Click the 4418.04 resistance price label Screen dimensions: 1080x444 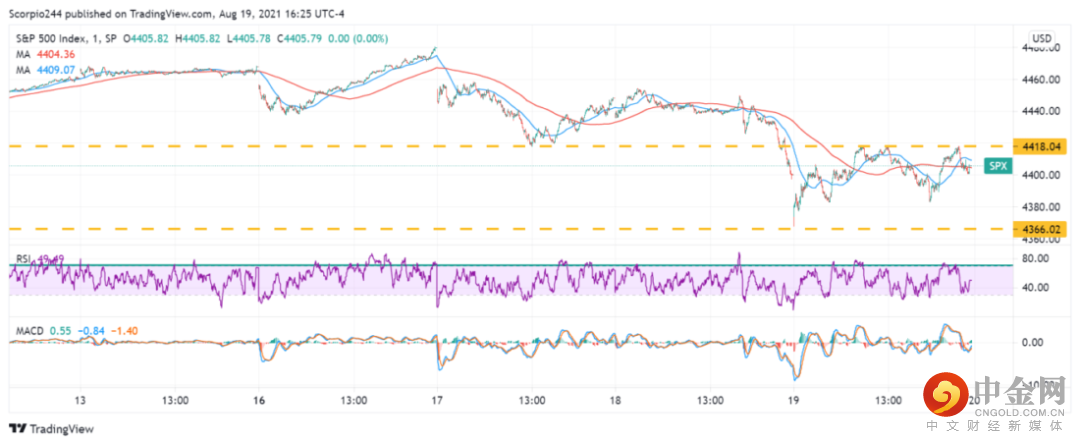(x=1040, y=146)
